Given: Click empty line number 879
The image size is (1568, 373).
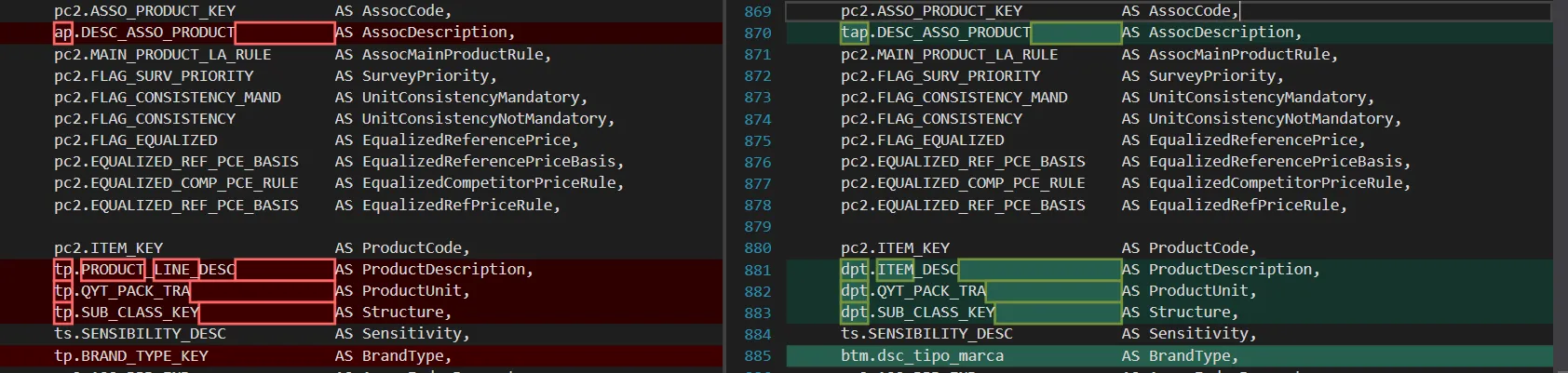Looking at the screenshot, I should pos(757,226).
